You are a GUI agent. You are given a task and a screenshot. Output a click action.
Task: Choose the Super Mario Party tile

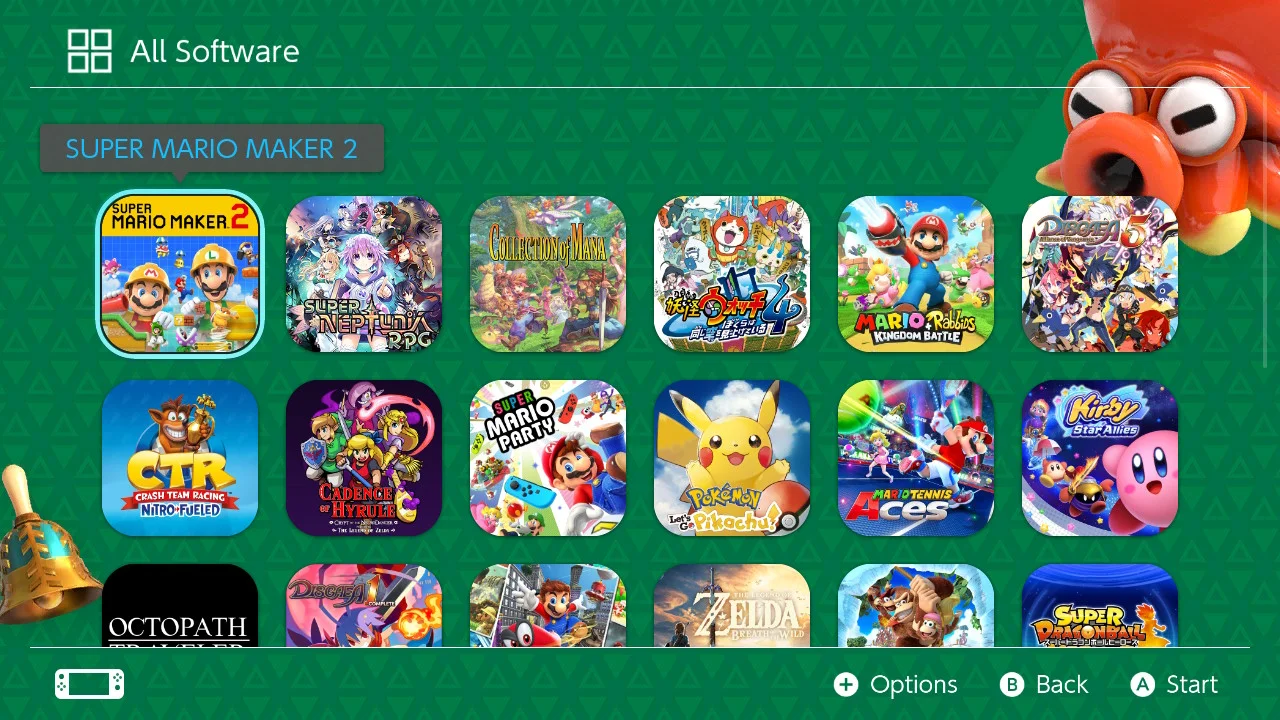(x=548, y=457)
